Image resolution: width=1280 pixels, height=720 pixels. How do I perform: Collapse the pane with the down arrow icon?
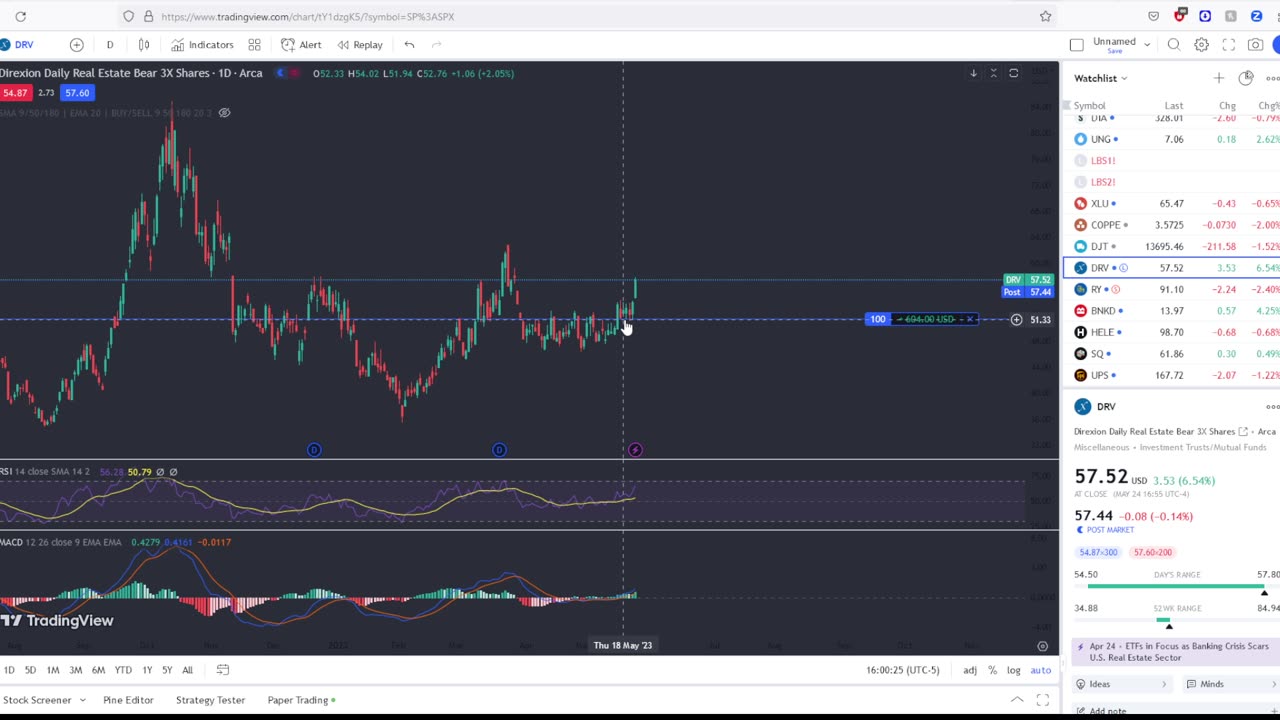point(973,73)
